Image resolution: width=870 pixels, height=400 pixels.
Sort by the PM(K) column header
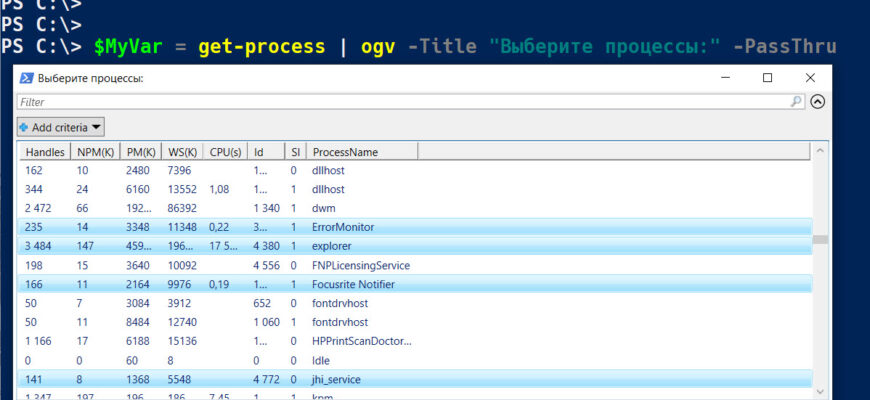[139, 152]
